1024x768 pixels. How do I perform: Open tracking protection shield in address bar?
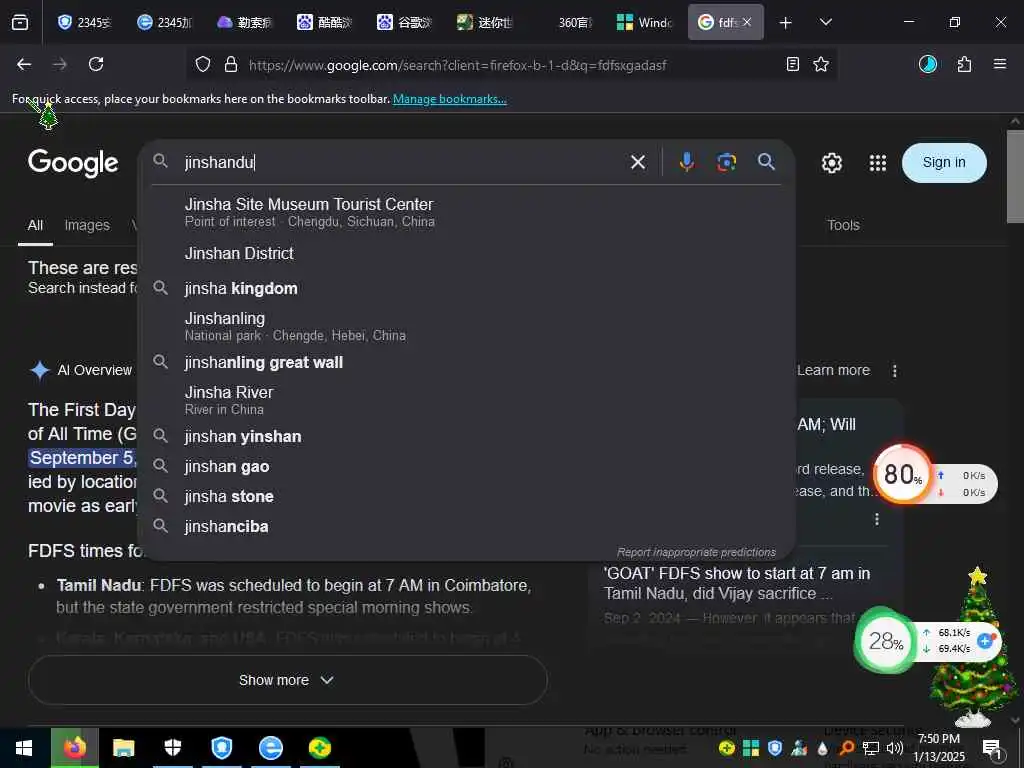203,64
